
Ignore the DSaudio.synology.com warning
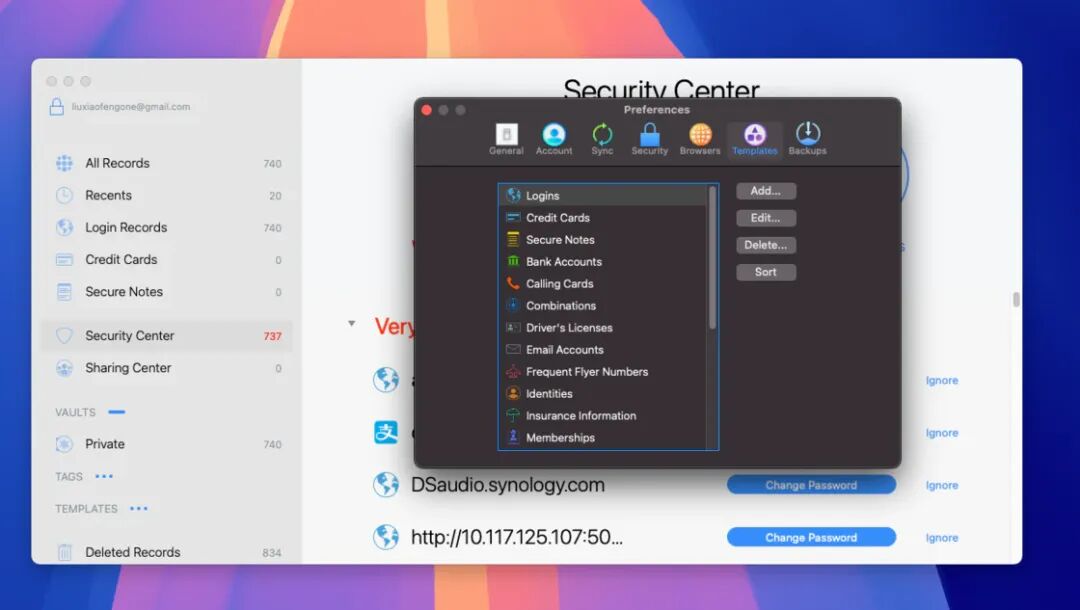(x=942, y=485)
